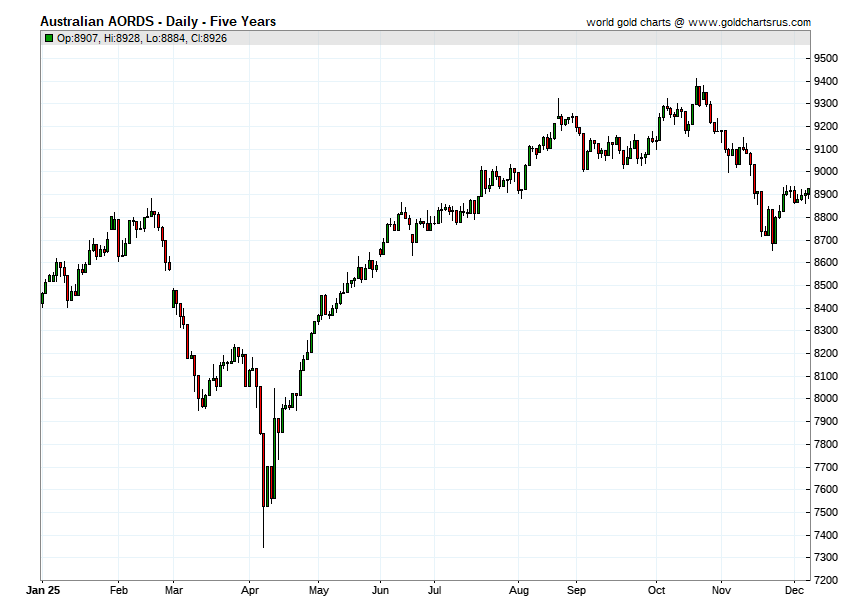850x616 pixels.
Task: Click the 7200 price axis label
Action: (826, 580)
